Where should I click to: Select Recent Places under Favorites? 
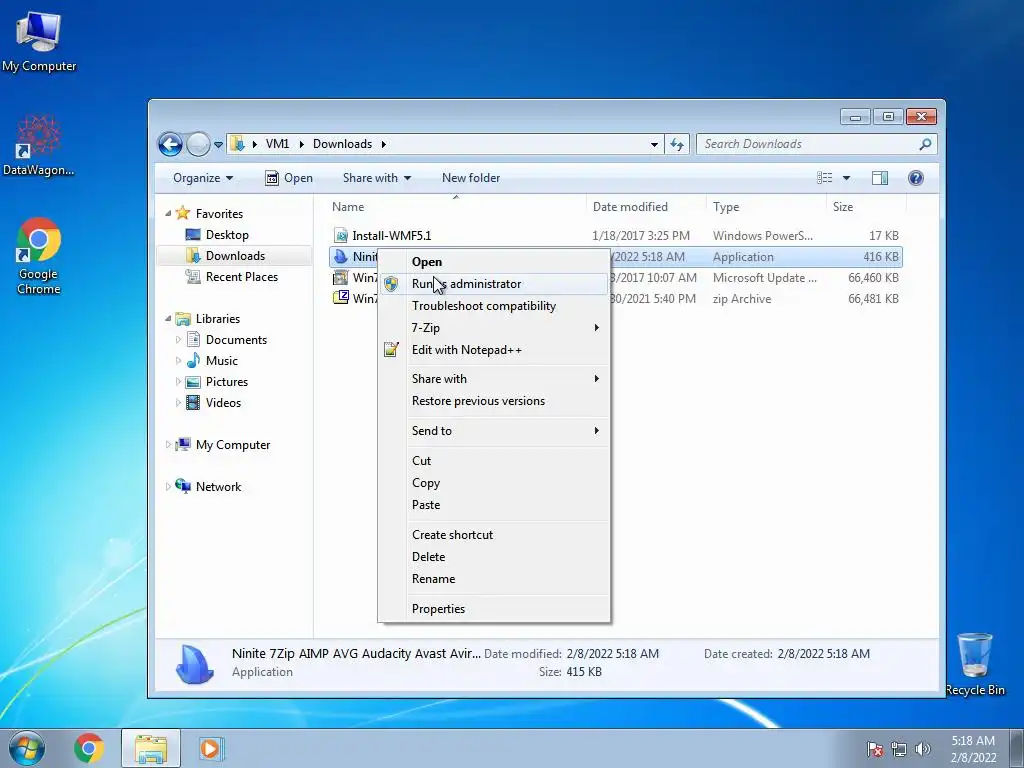(x=242, y=277)
